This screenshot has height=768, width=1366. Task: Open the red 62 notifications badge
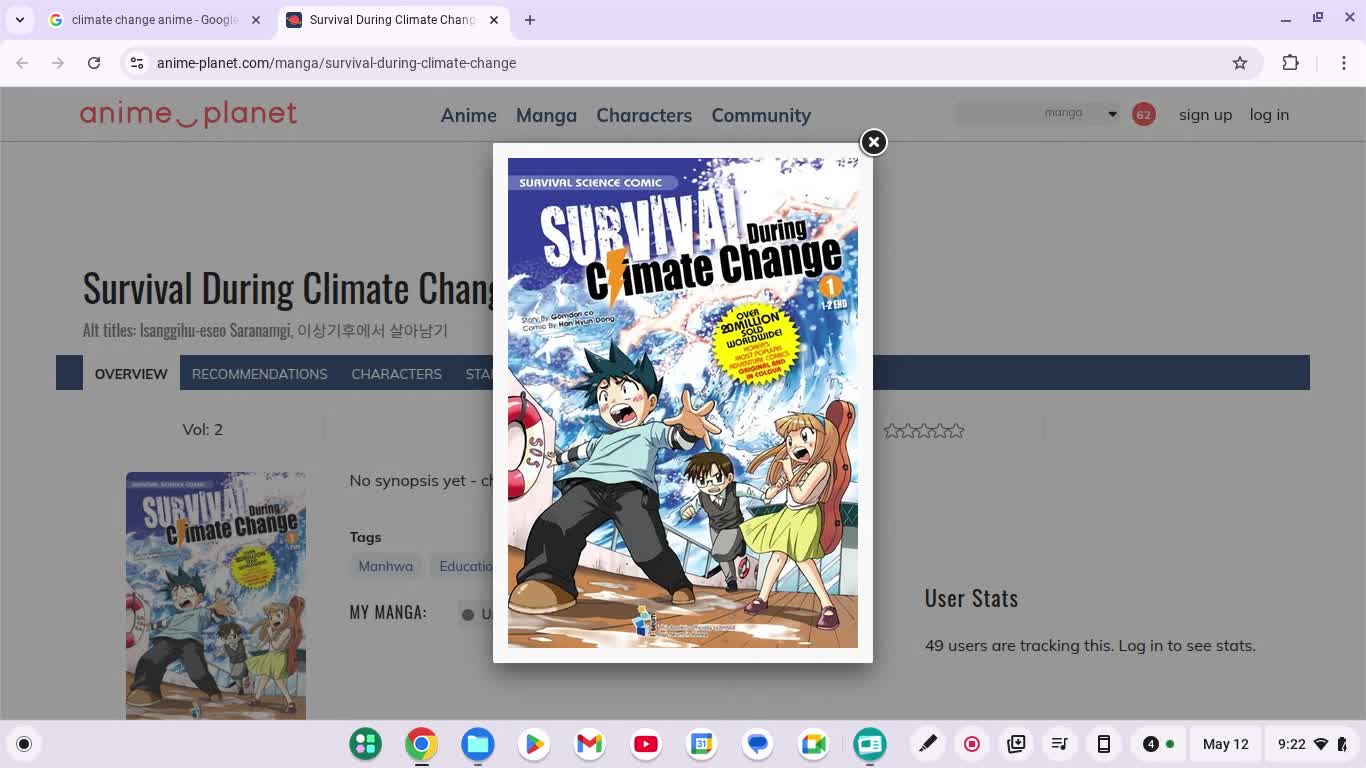click(x=1143, y=114)
